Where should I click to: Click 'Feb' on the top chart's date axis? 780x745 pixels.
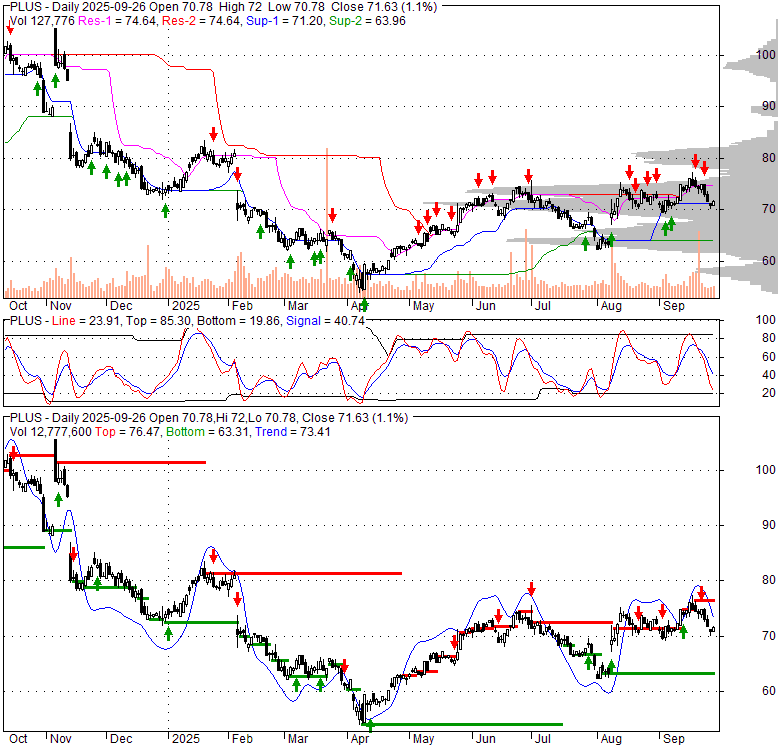[242, 305]
